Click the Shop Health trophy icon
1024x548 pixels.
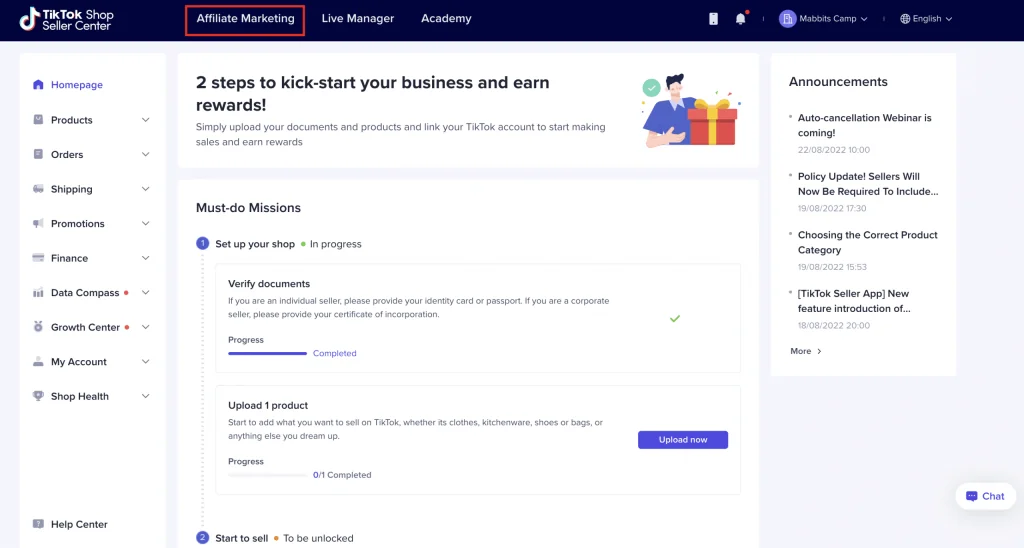point(38,396)
